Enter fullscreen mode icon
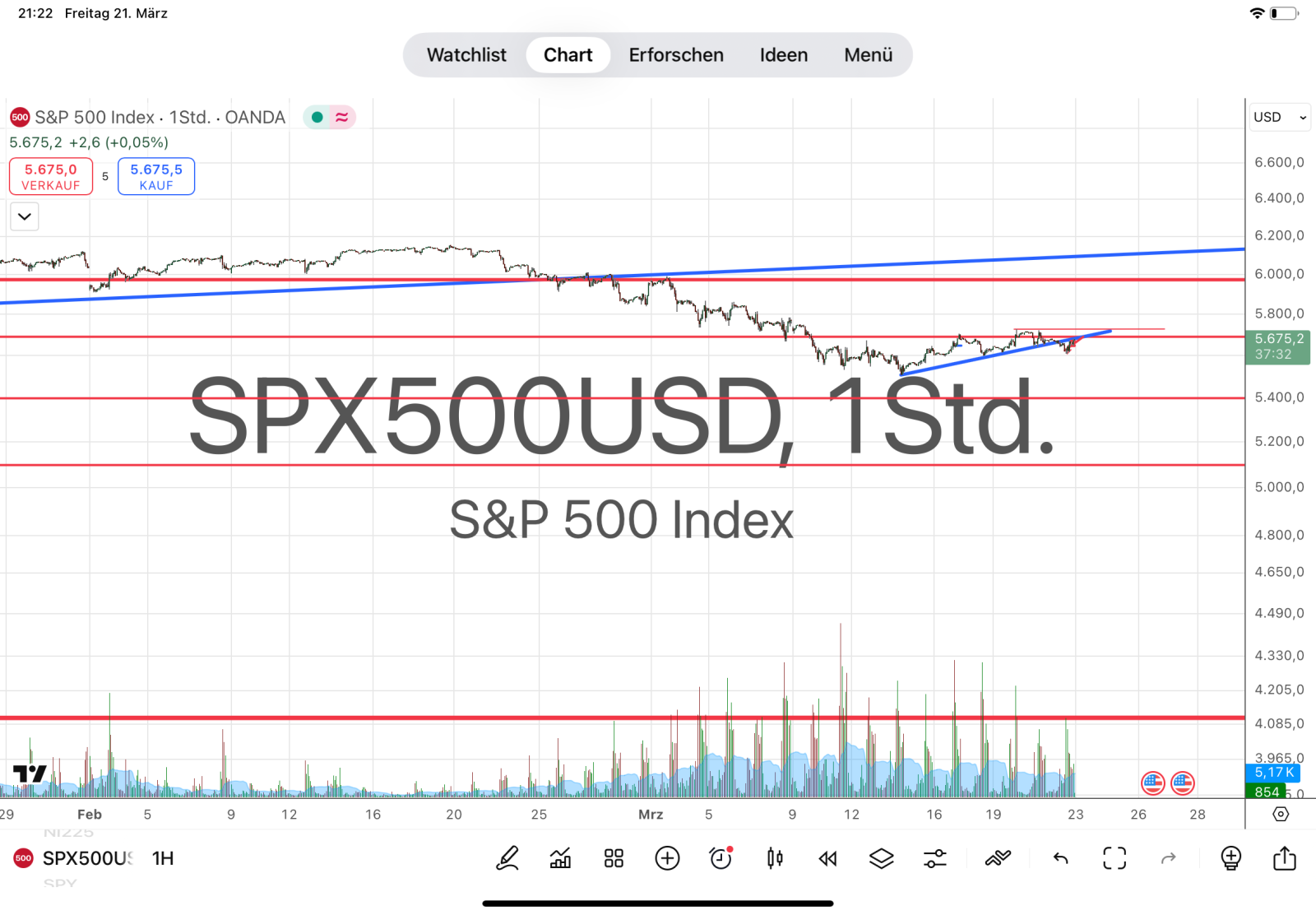Viewport: 1316px width, 915px height. (1114, 858)
